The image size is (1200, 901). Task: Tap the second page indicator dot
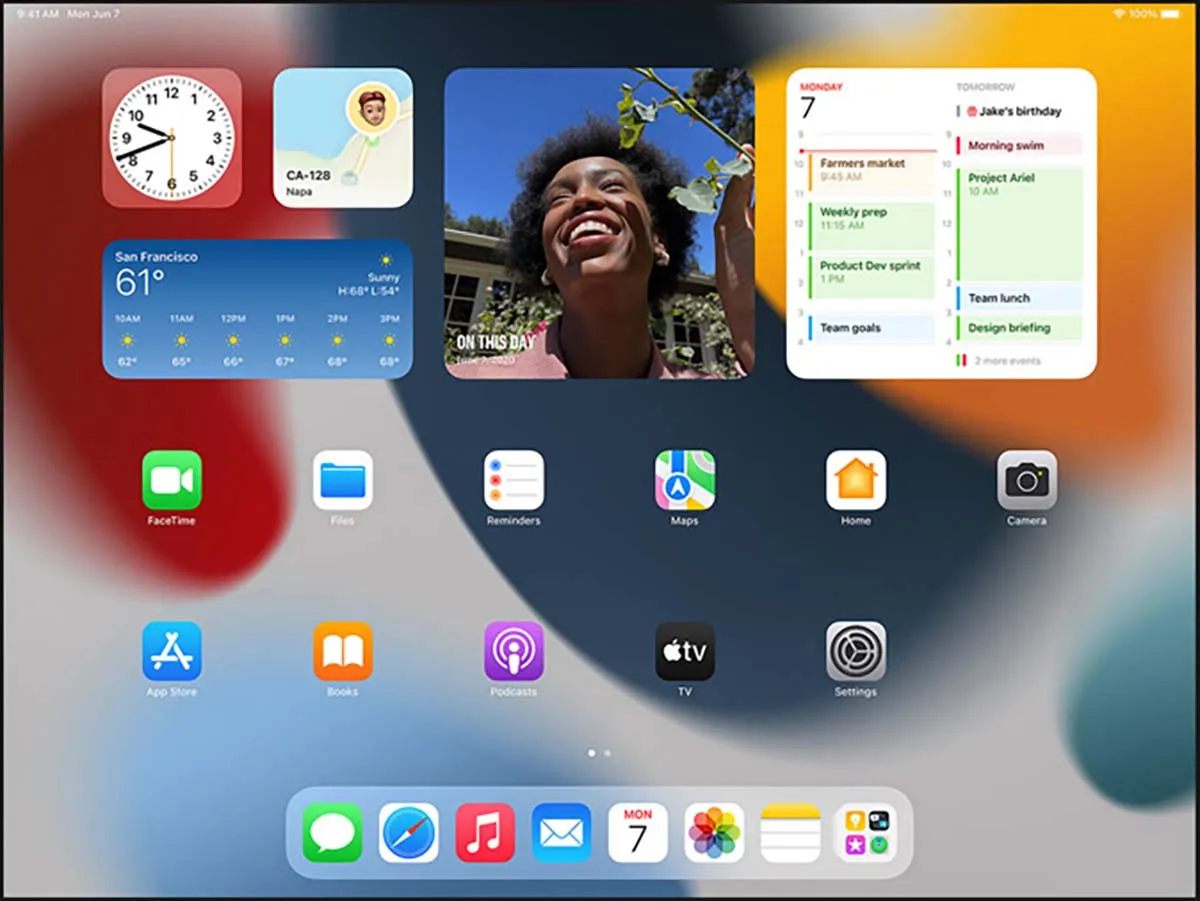coord(605,753)
